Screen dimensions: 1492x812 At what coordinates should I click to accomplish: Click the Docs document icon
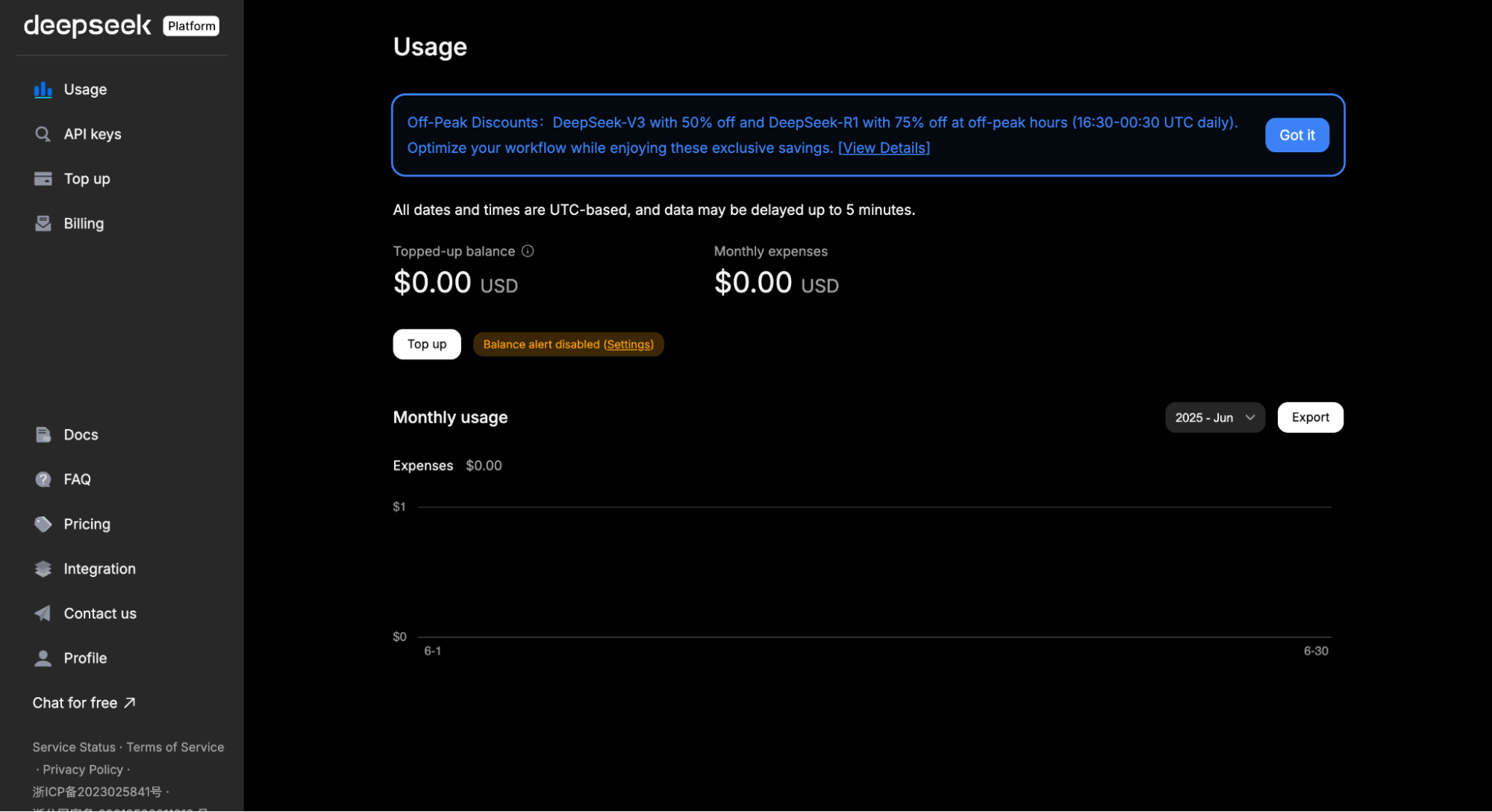[x=43, y=434]
